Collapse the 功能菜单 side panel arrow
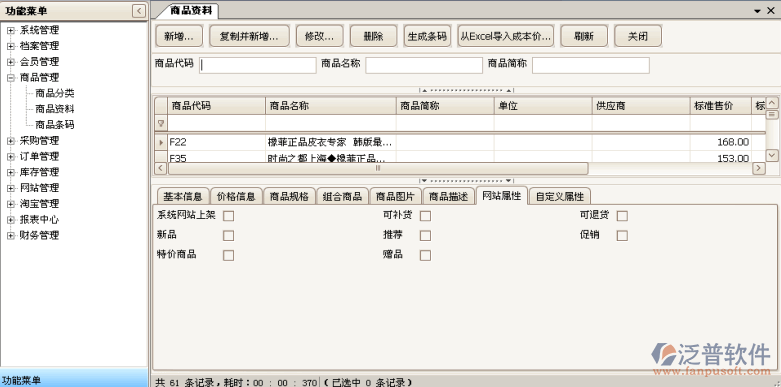This screenshot has height=387, width=781. (139, 11)
